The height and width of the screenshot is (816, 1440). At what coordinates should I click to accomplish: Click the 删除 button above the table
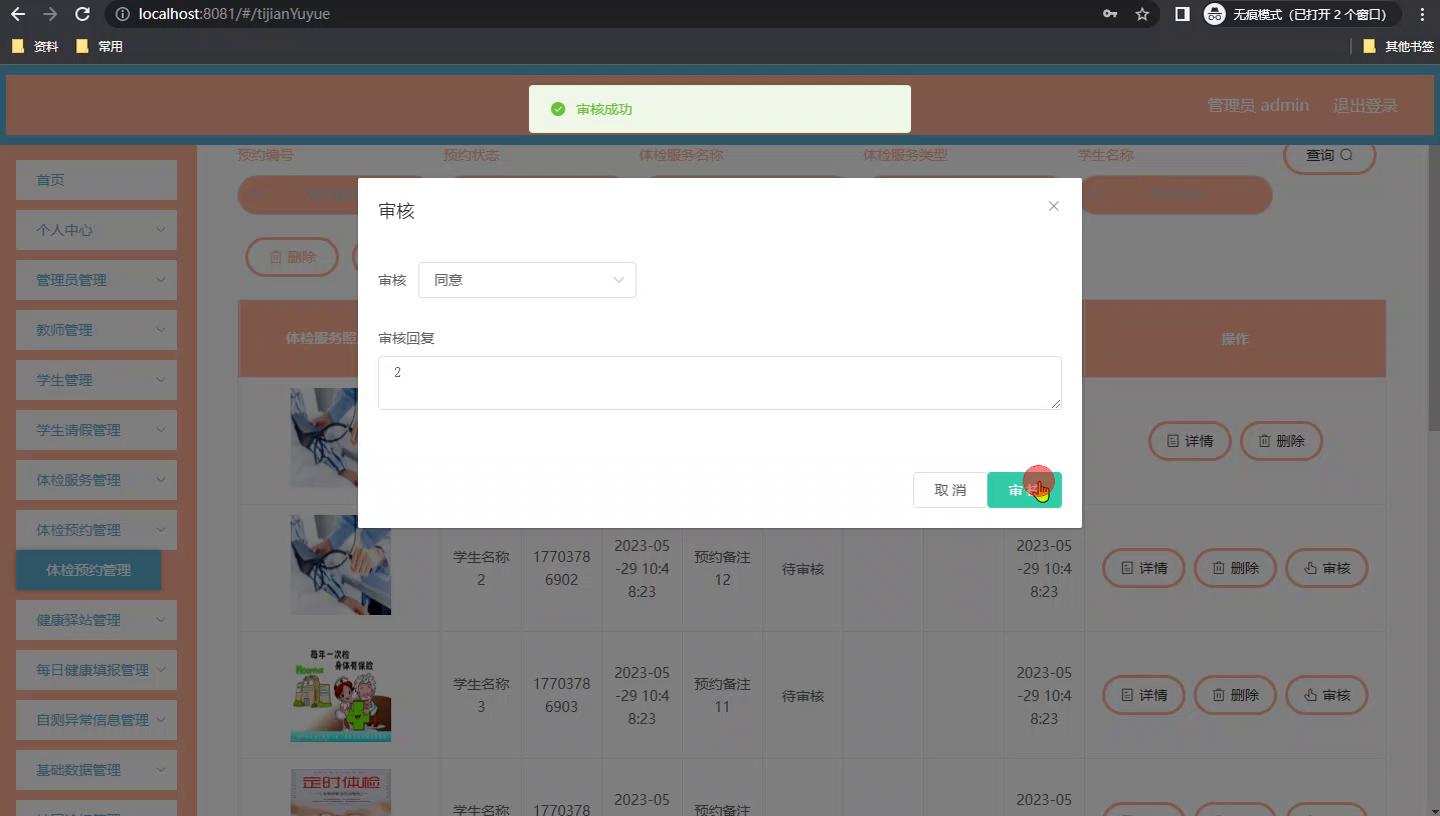(x=292, y=257)
